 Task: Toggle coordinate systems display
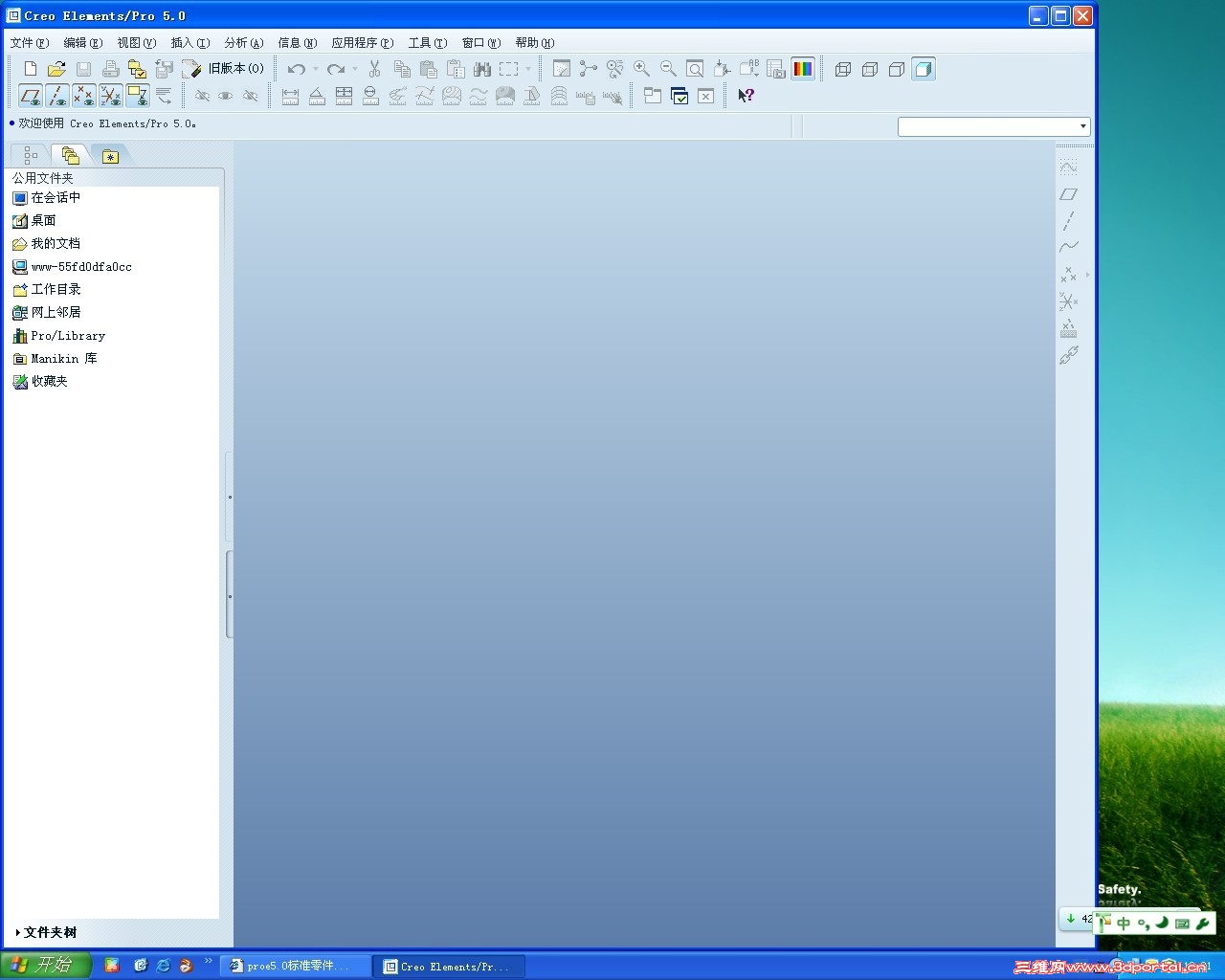[111, 96]
